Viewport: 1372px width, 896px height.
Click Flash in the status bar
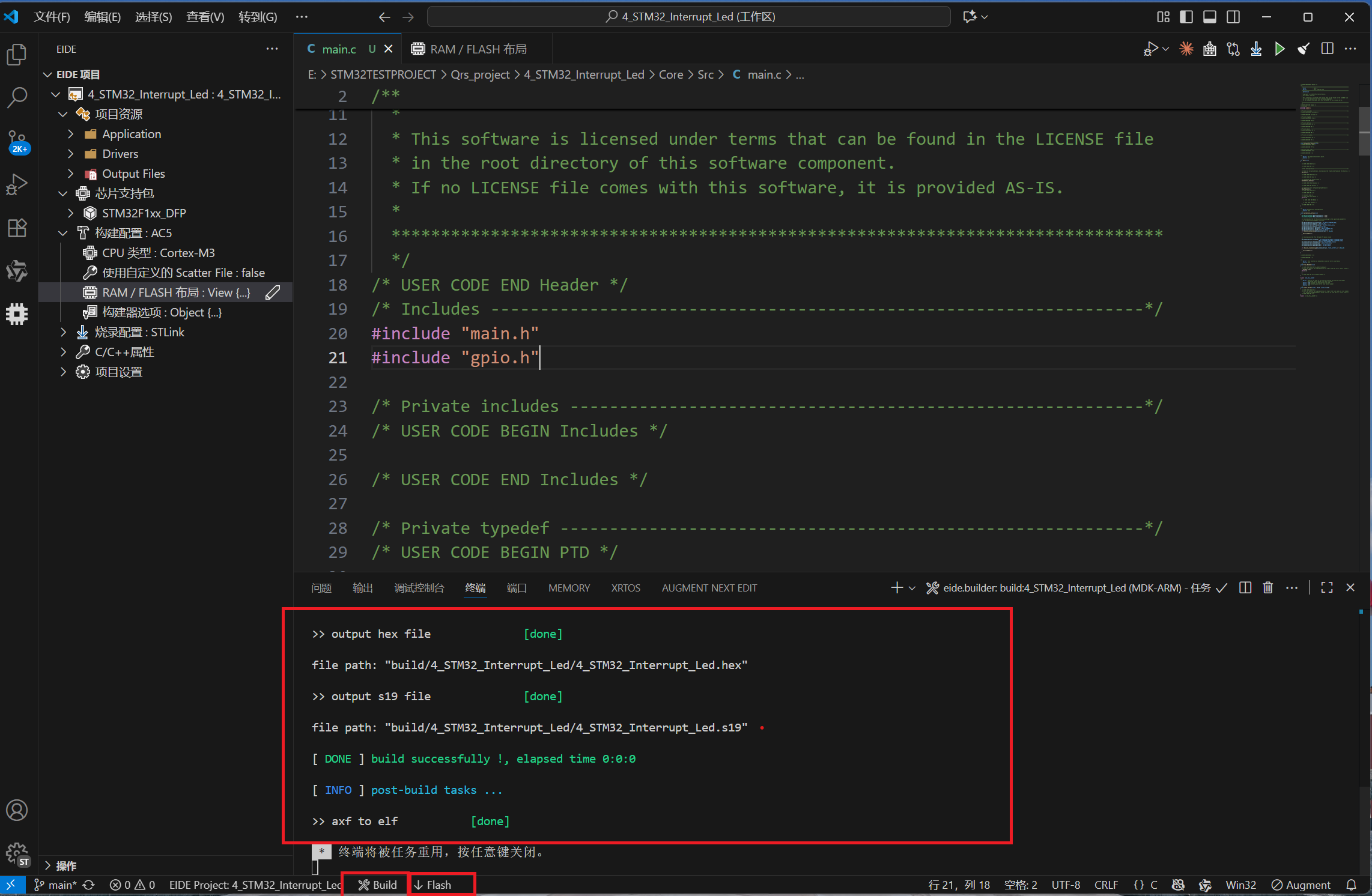pos(434,885)
